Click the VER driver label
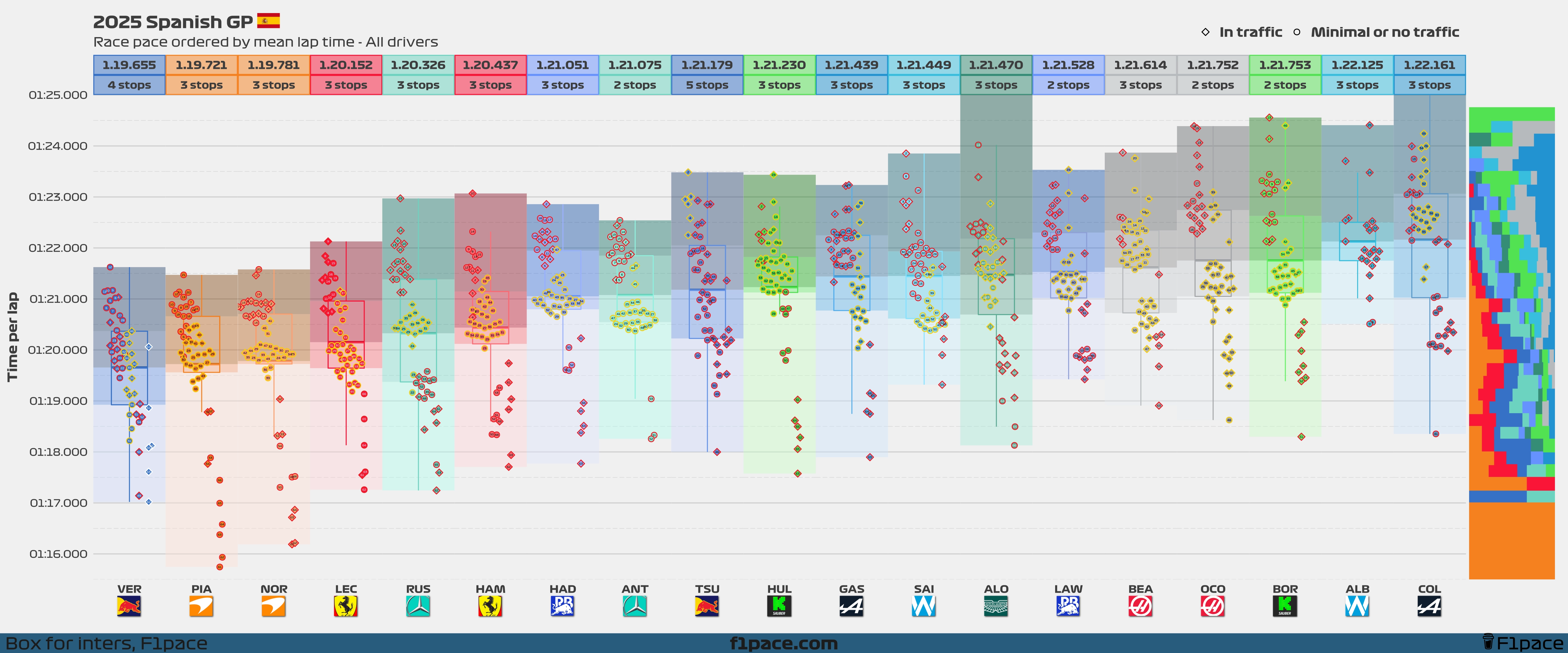 pyautogui.click(x=129, y=589)
